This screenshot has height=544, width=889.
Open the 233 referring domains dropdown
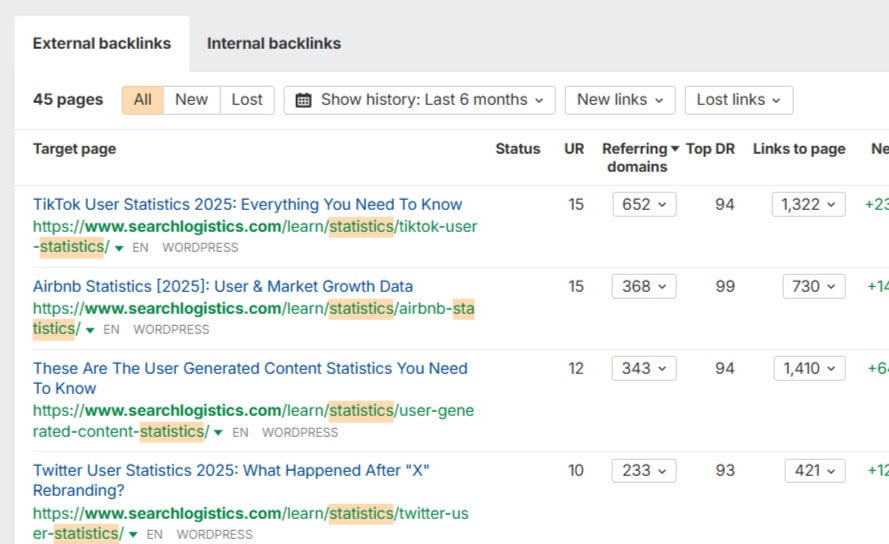644,471
